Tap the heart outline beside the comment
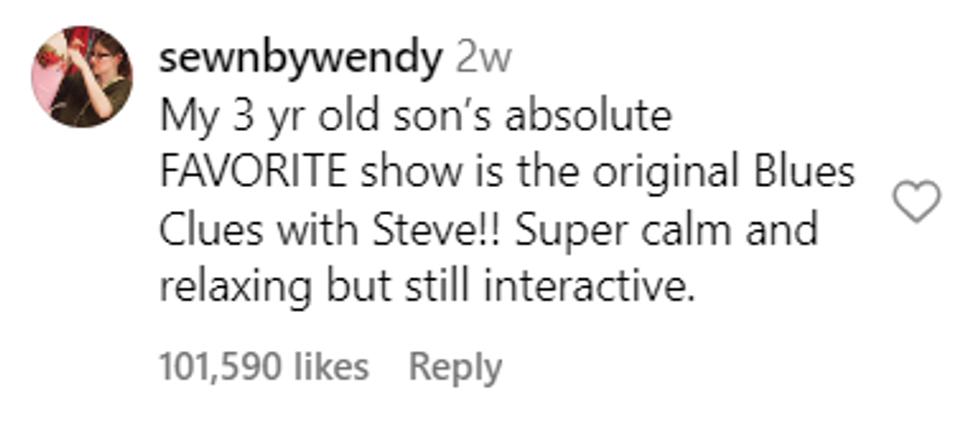 915,203
